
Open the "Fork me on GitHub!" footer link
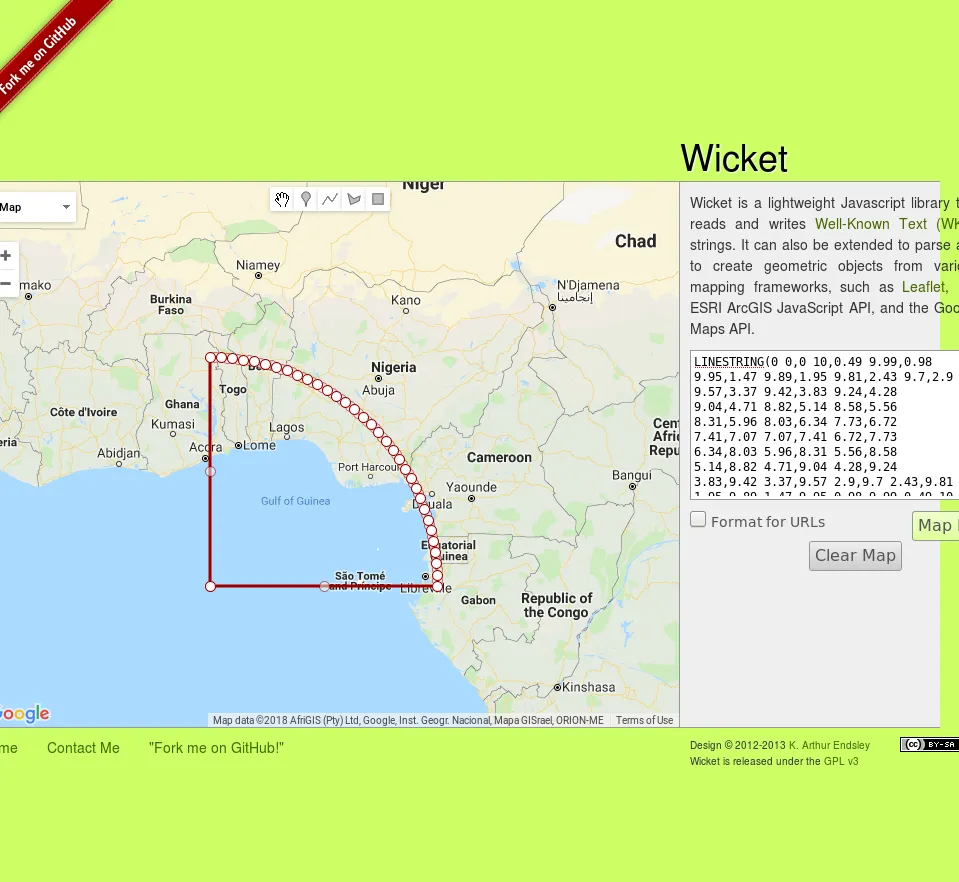tap(217, 748)
